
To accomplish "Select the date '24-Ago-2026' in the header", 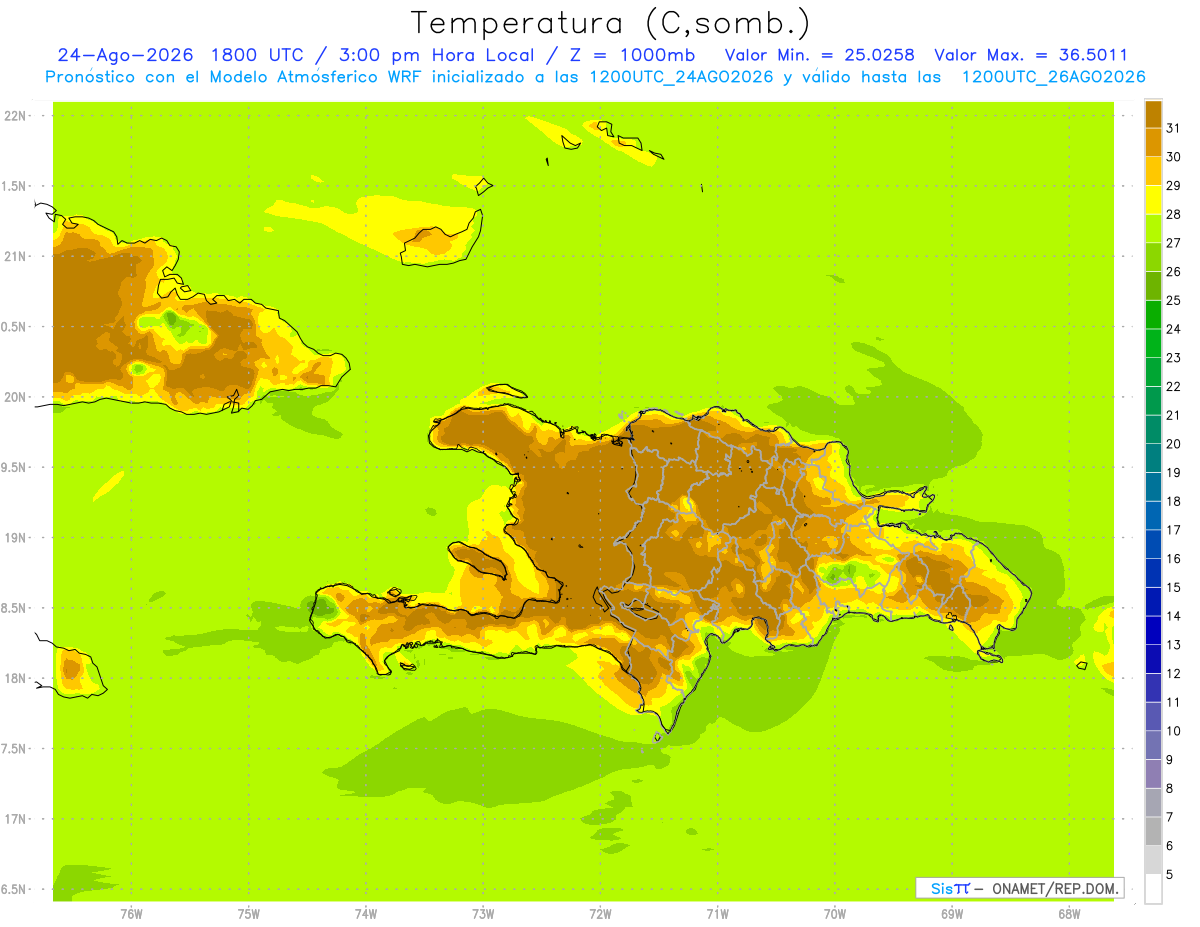I will 126,55.
